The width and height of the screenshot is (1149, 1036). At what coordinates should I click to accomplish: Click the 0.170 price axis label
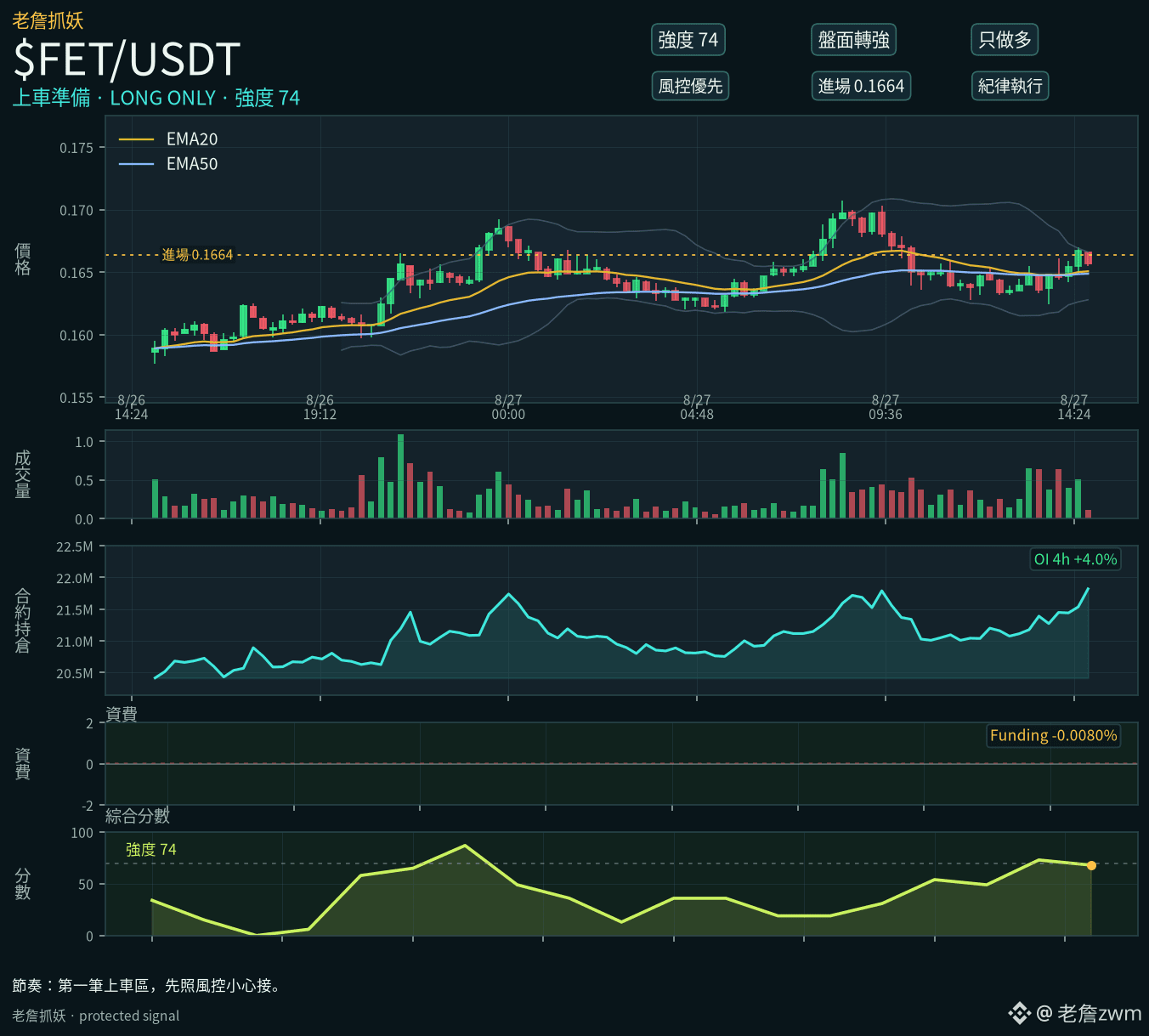point(76,211)
